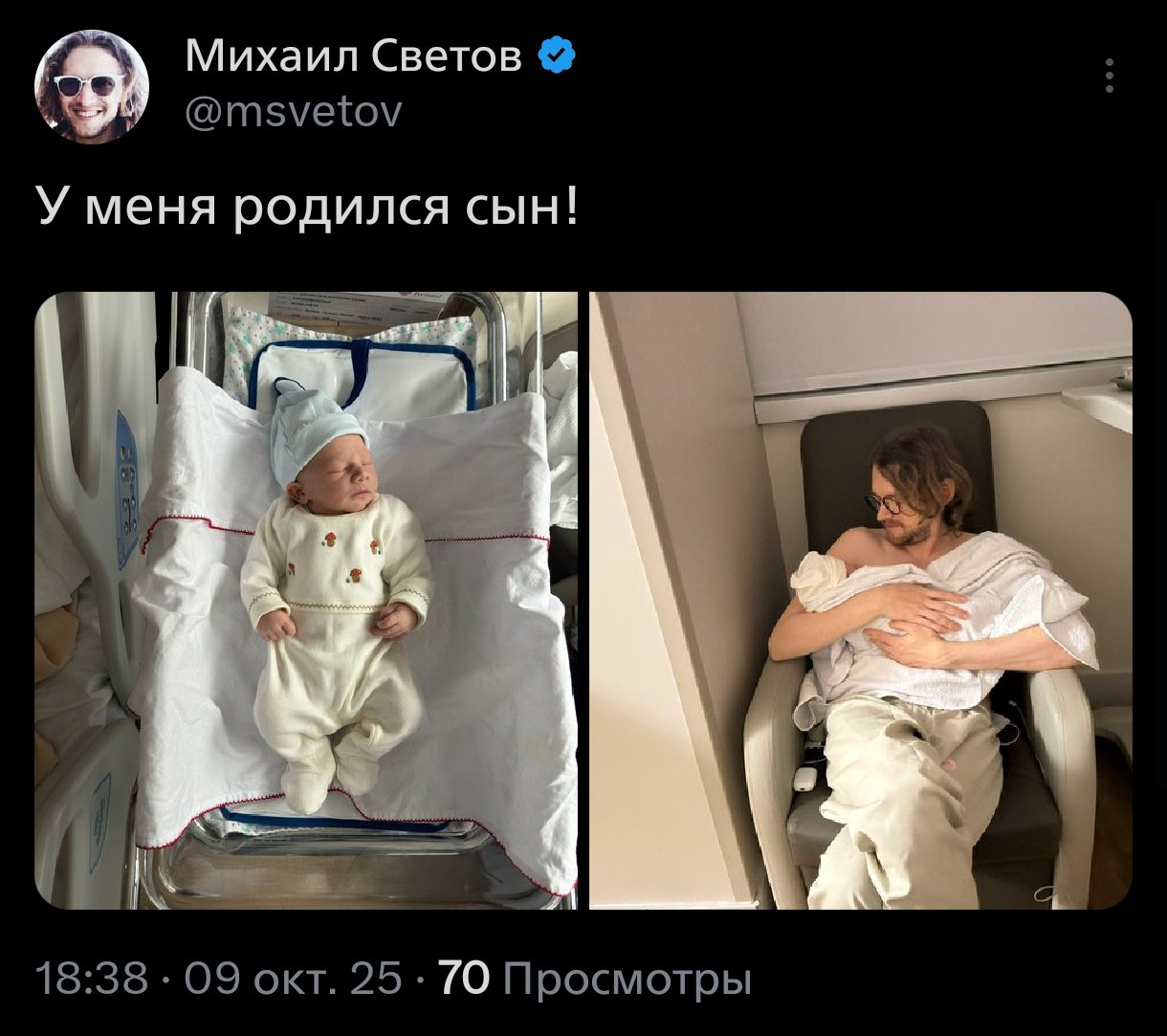Open the left photo of the newborn
Image resolution: width=1167 pixels, height=1036 pixels.
point(306,600)
